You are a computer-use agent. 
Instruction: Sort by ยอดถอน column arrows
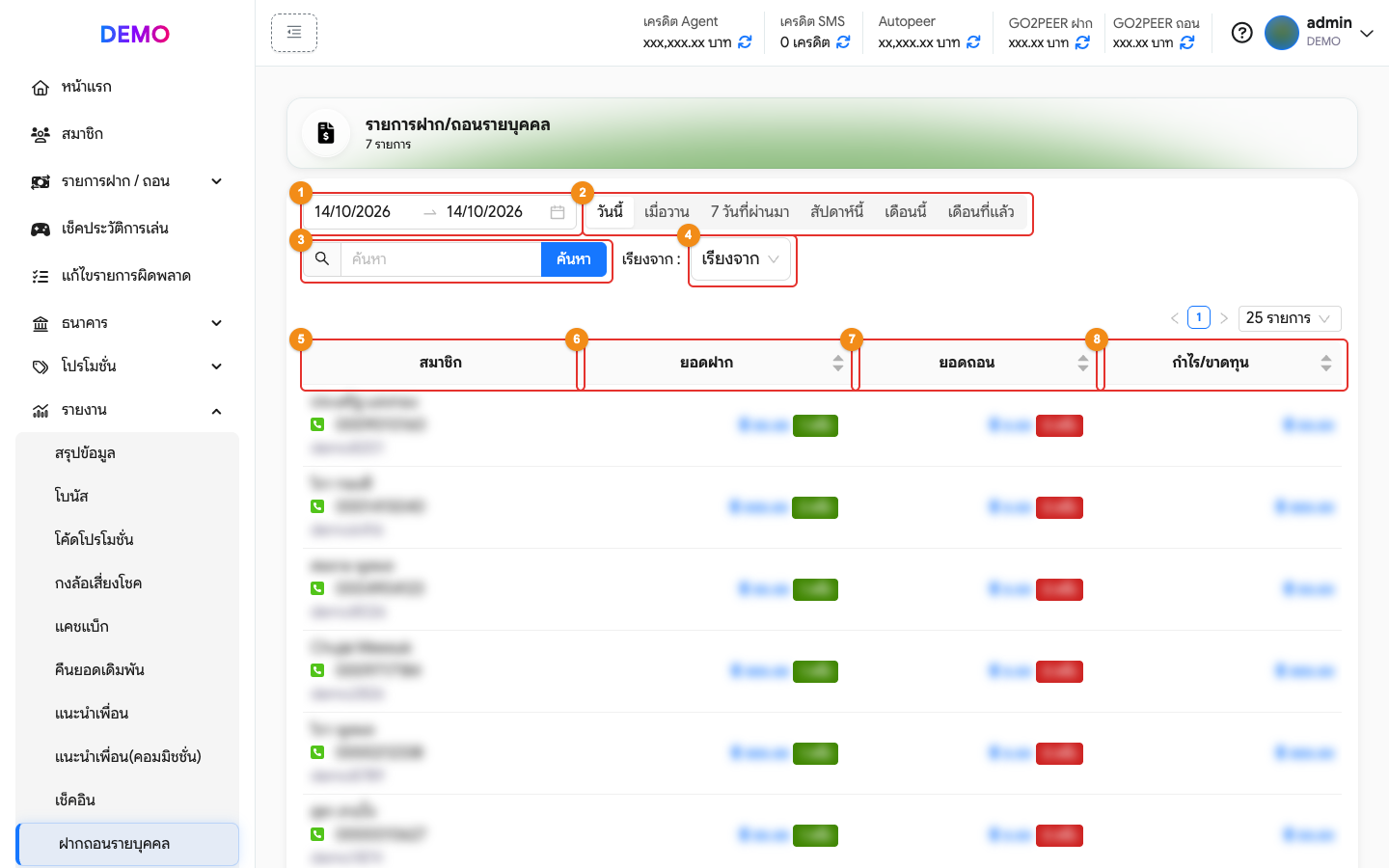(x=1083, y=363)
